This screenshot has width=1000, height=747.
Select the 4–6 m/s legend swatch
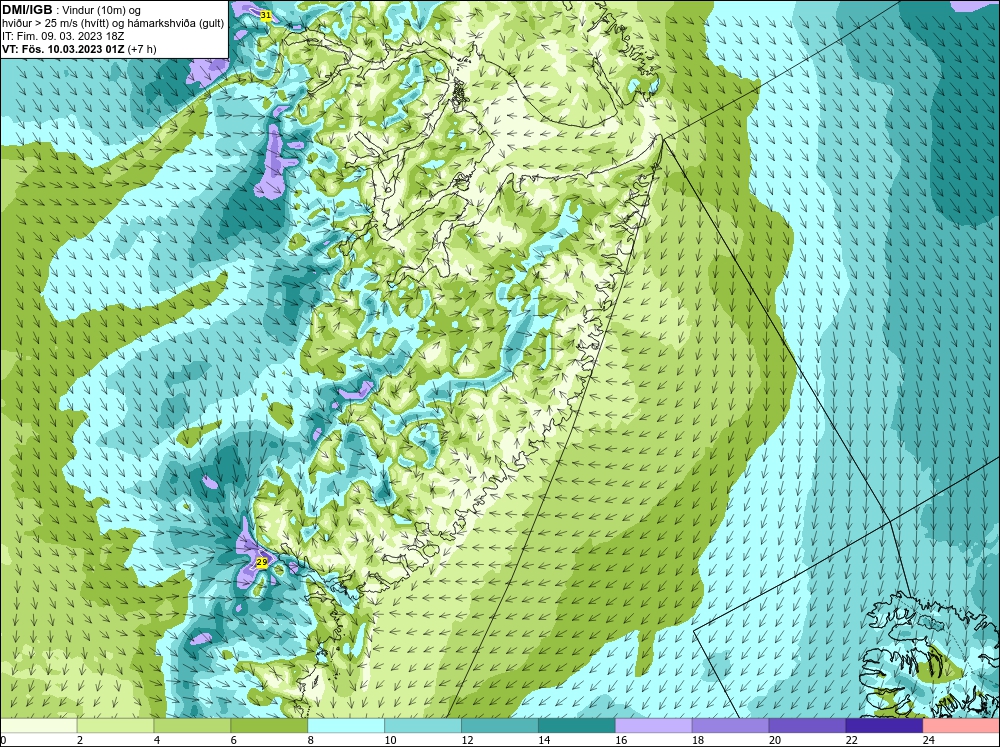[x=192, y=726]
